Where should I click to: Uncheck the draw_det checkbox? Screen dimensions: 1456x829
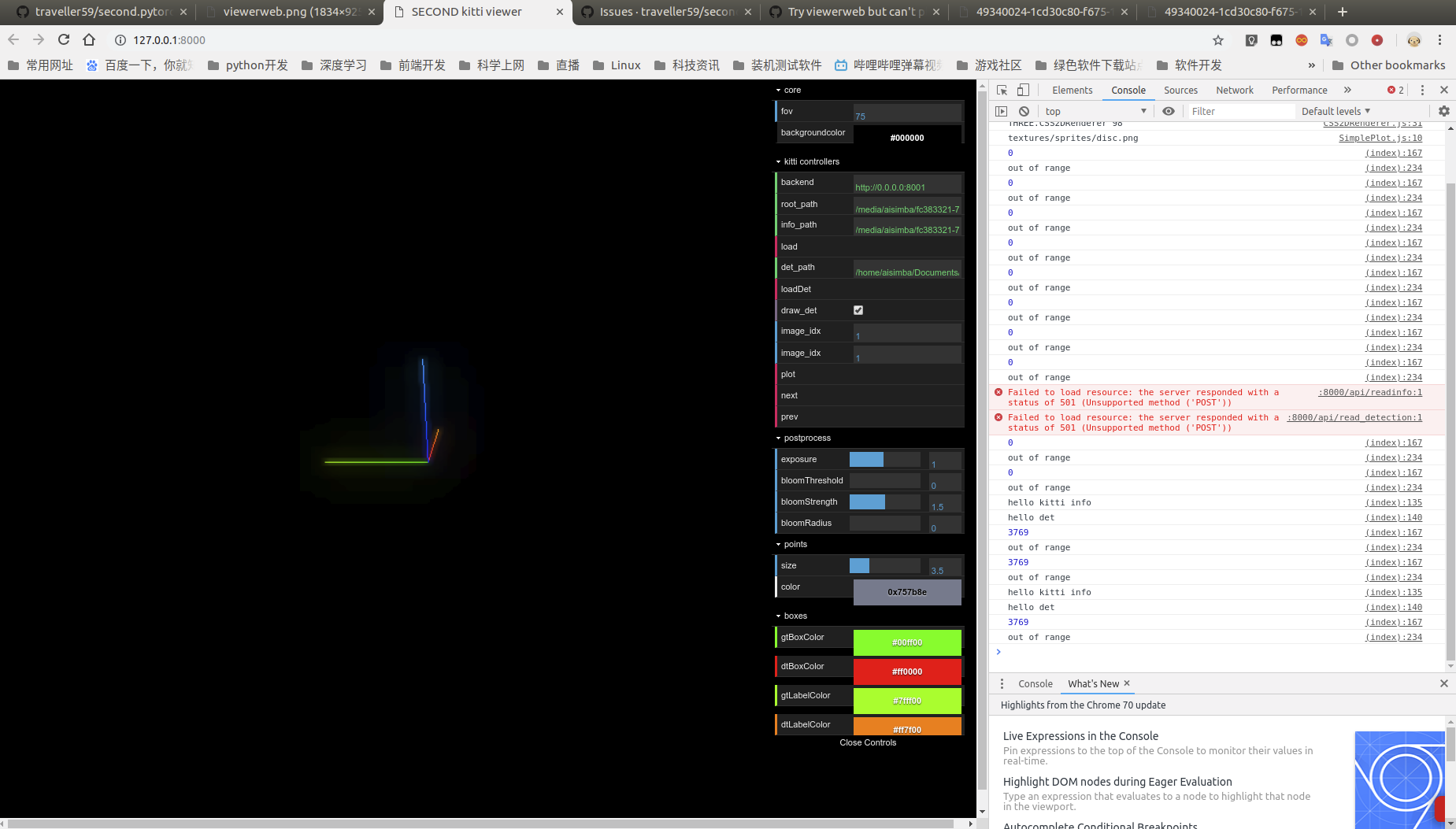[x=858, y=310]
